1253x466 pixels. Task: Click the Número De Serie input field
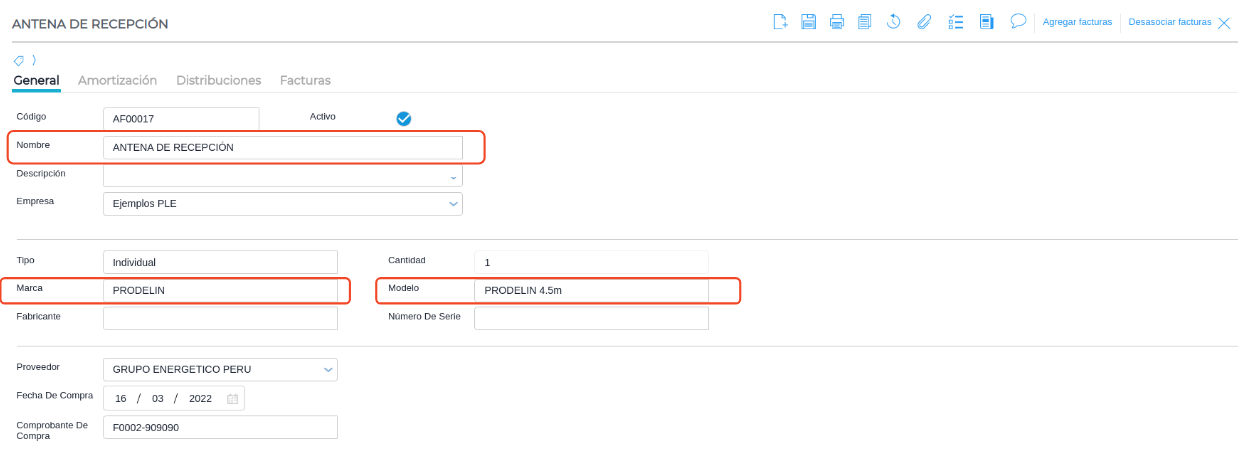[591, 318]
